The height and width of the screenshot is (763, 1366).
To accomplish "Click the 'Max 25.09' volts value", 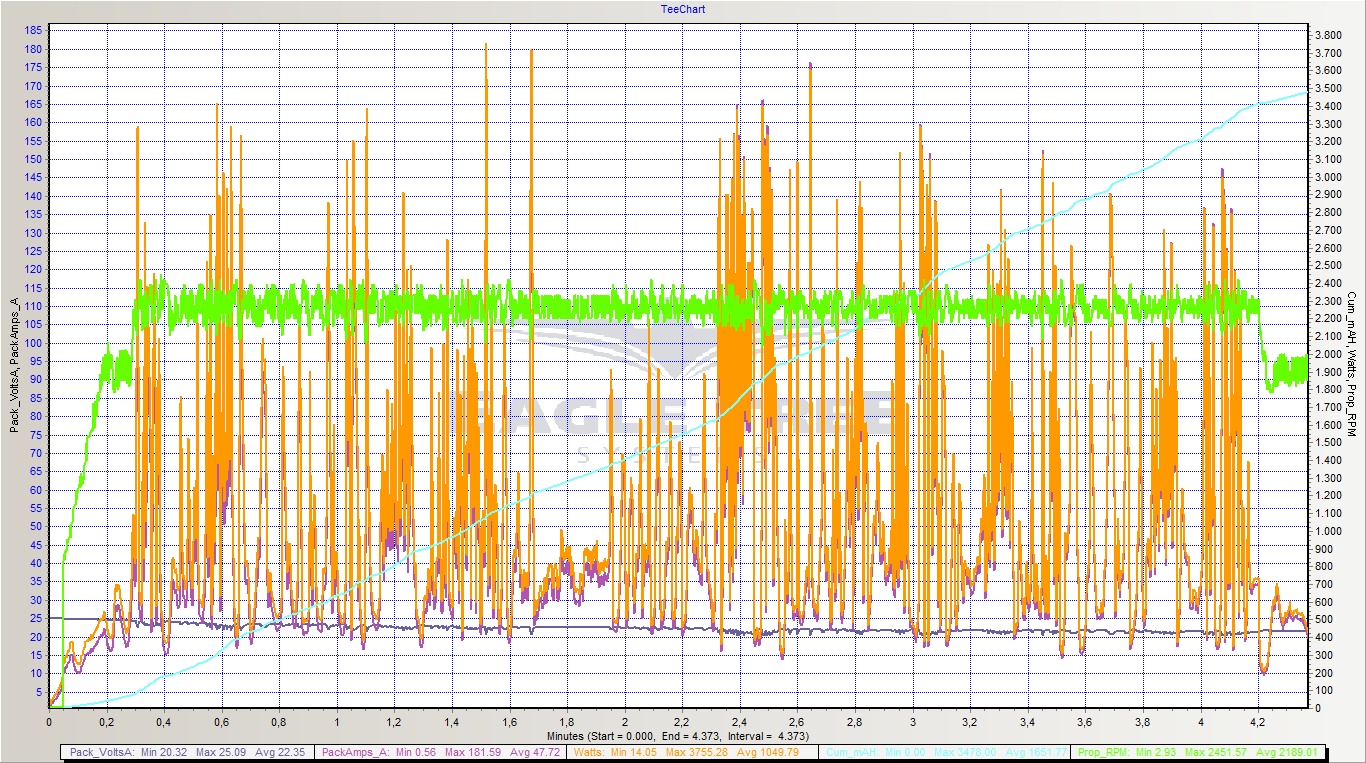I will coord(221,752).
